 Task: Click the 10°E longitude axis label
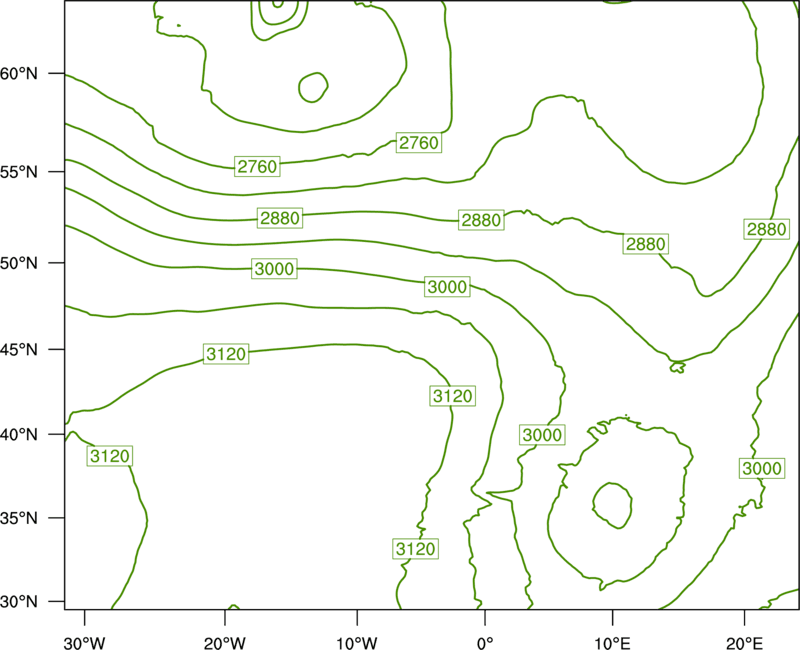coord(612,643)
